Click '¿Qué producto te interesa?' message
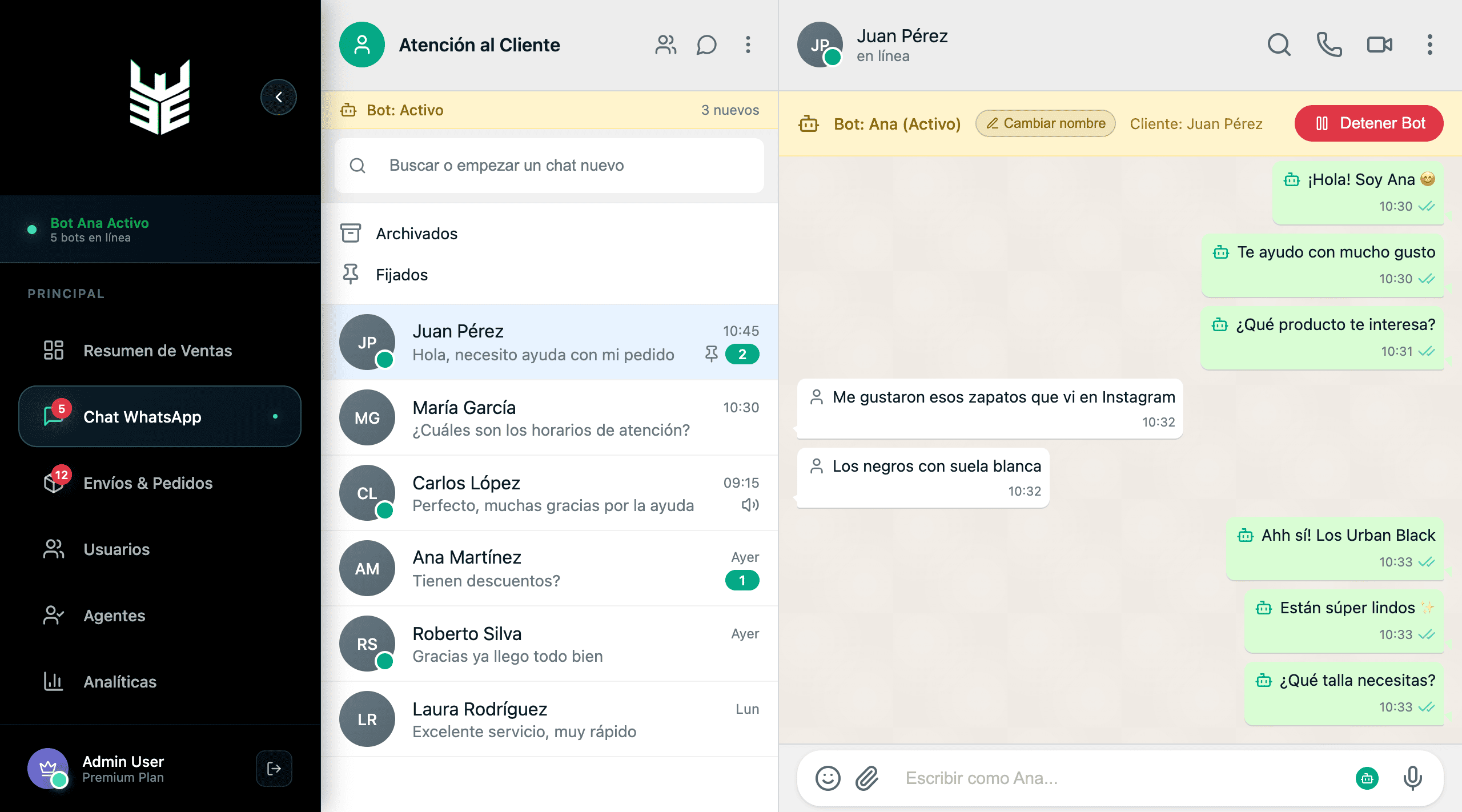Viewport: 1462px width, 812px height. tap(1322, 337)
